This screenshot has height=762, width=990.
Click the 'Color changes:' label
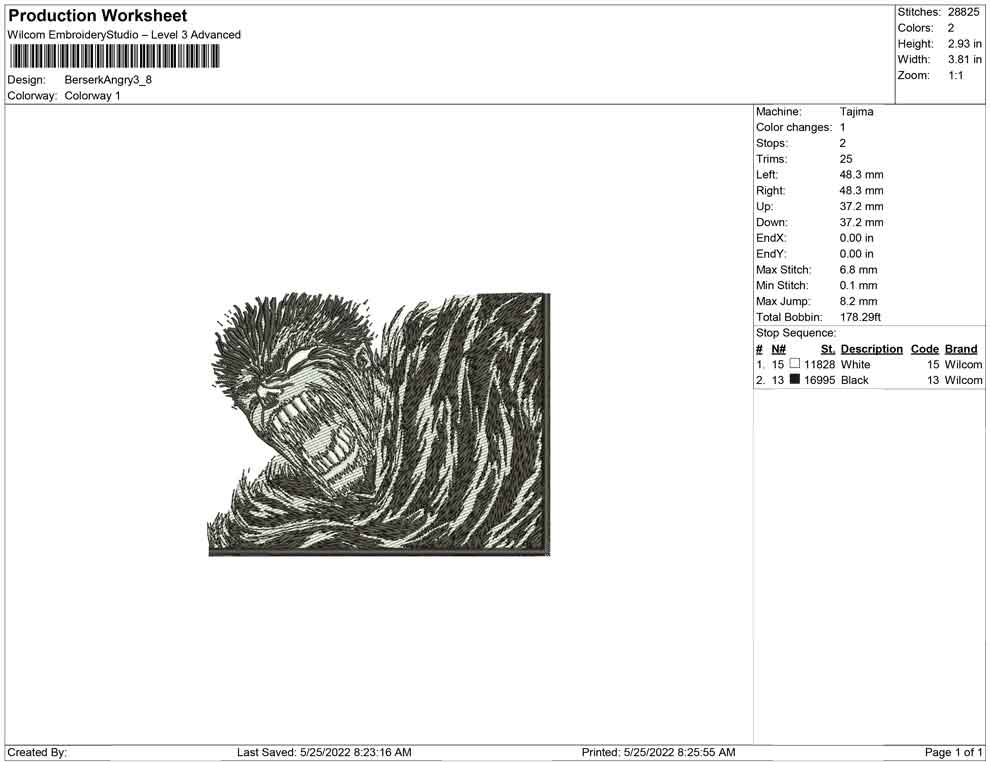(794, 128)
